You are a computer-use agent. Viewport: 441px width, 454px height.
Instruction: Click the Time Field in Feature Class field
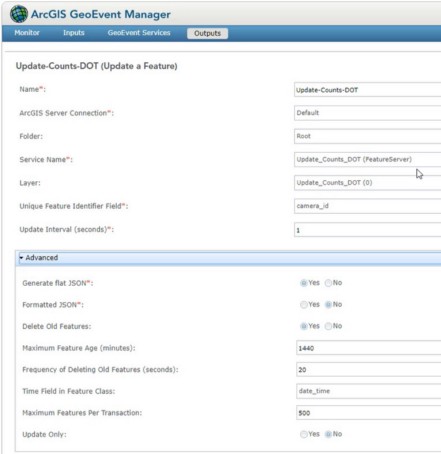(369, 391)
